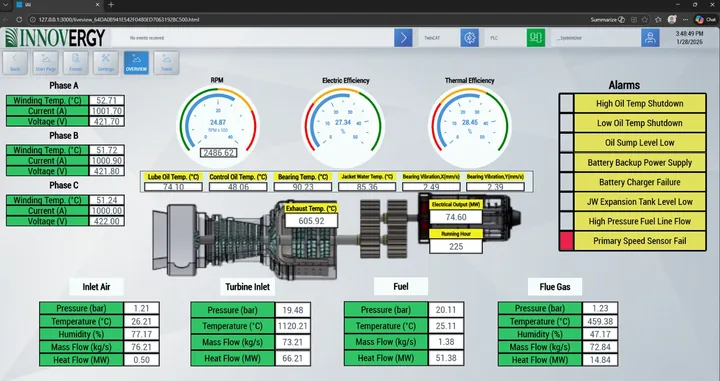Screen dimensions: 720x381
Task: Click the browser back arrow
Action: coord(6,19)
